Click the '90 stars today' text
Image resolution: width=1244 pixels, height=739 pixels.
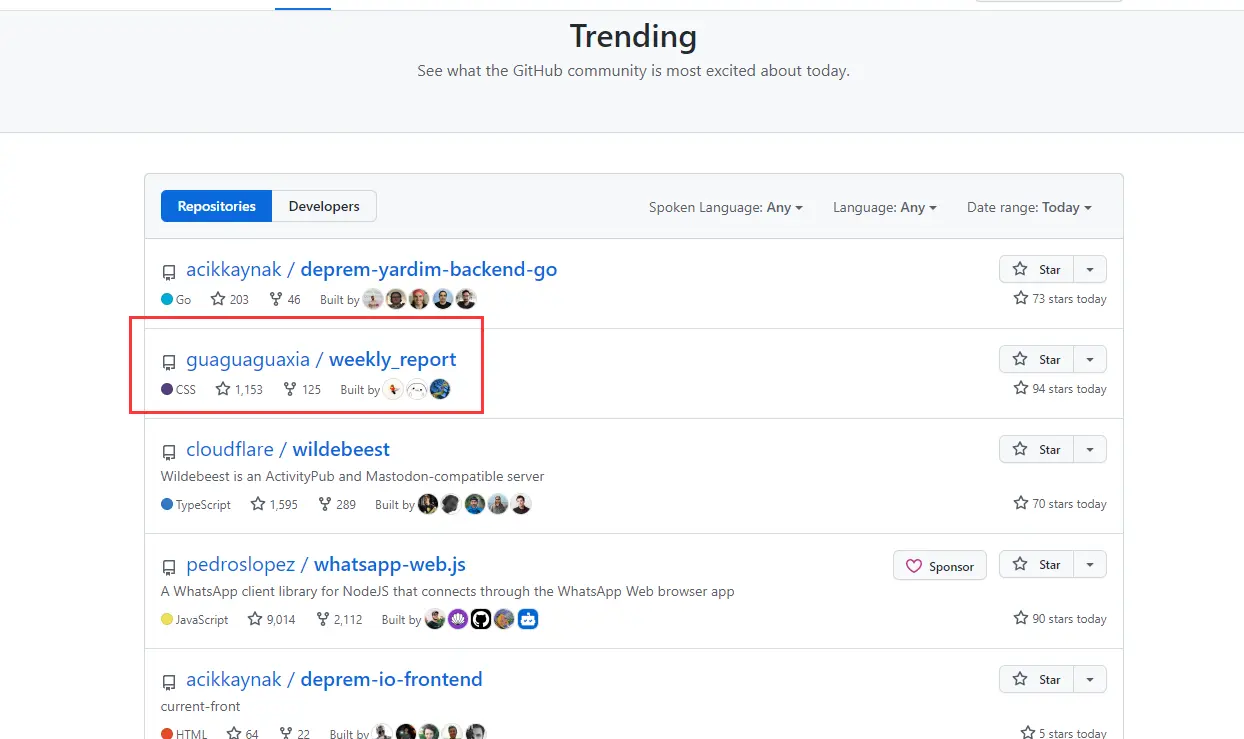pyautogui.click(x=1069, y=619)
